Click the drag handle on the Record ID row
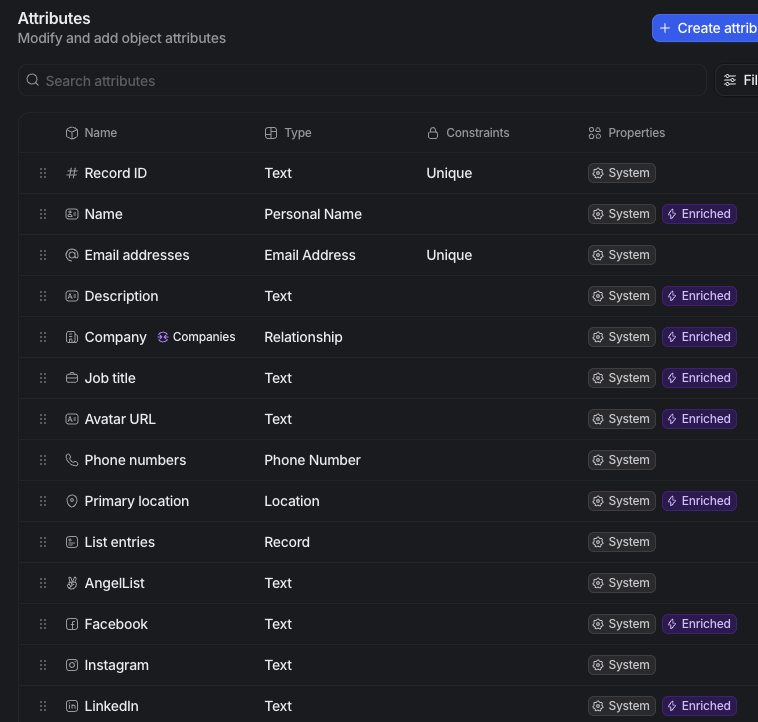Image resolution: width=758 pixels, height=722 pixels. click(43, 173)
